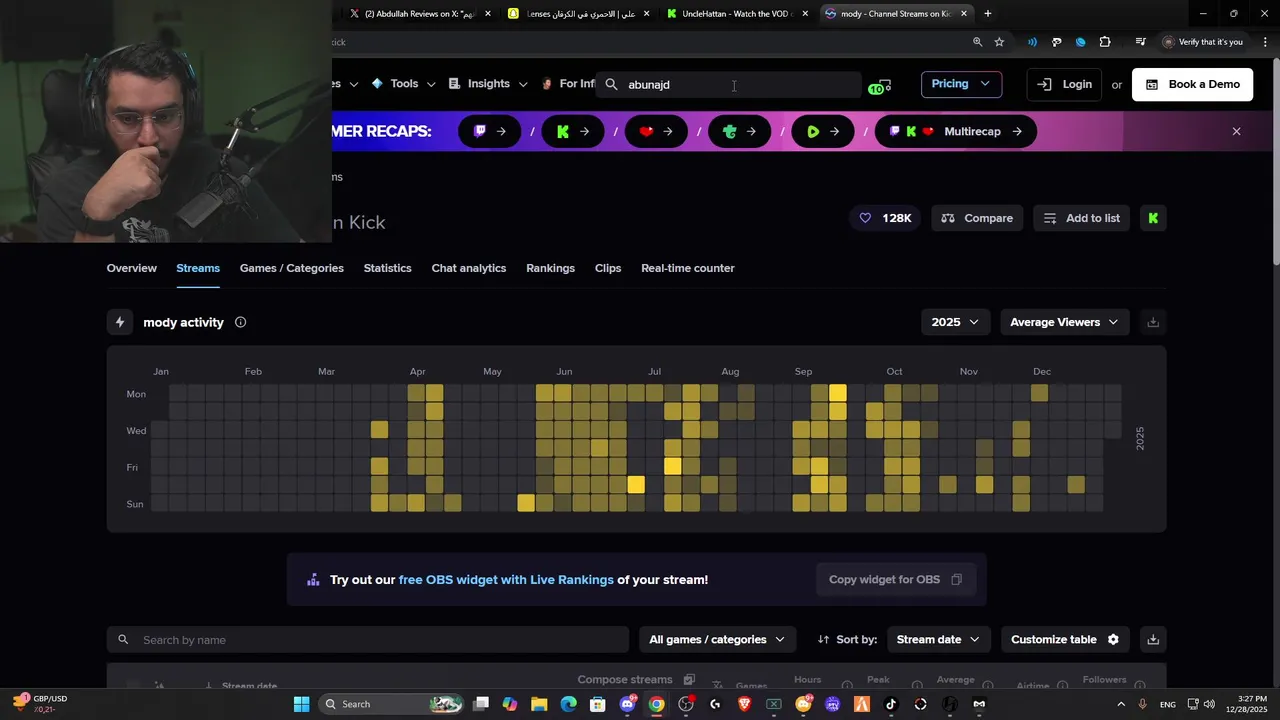The width and height of the screenshot is (1280, 720).
Task: Open the Games / Categories tab
Action: (x=292, y=268)
